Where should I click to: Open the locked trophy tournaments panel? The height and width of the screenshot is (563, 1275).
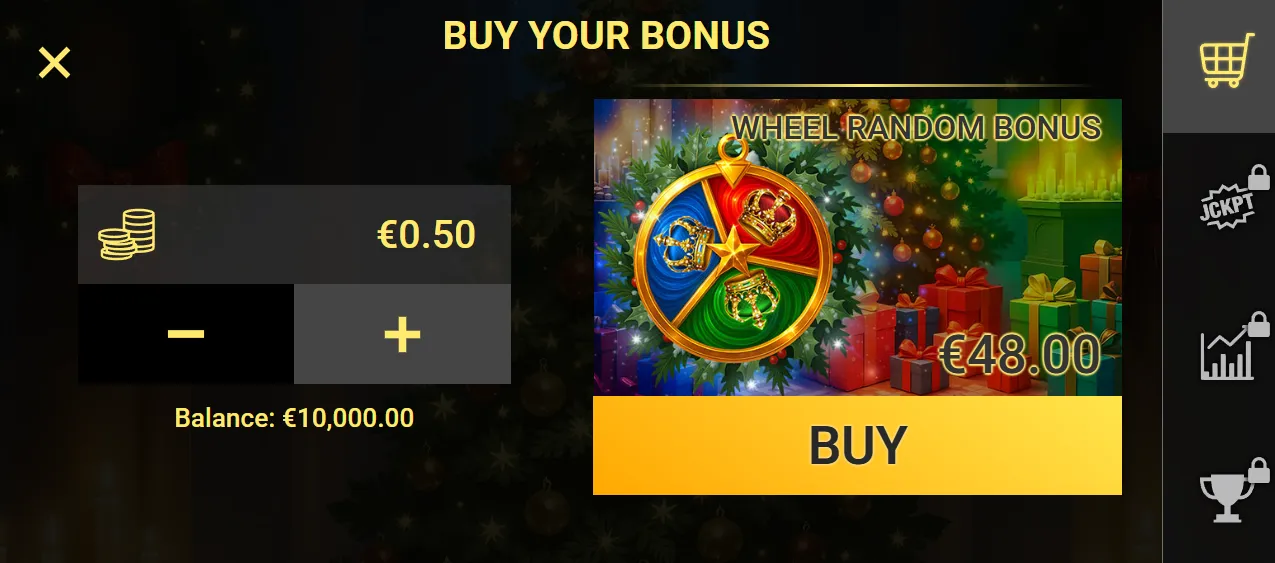(x=1230, y=491)
